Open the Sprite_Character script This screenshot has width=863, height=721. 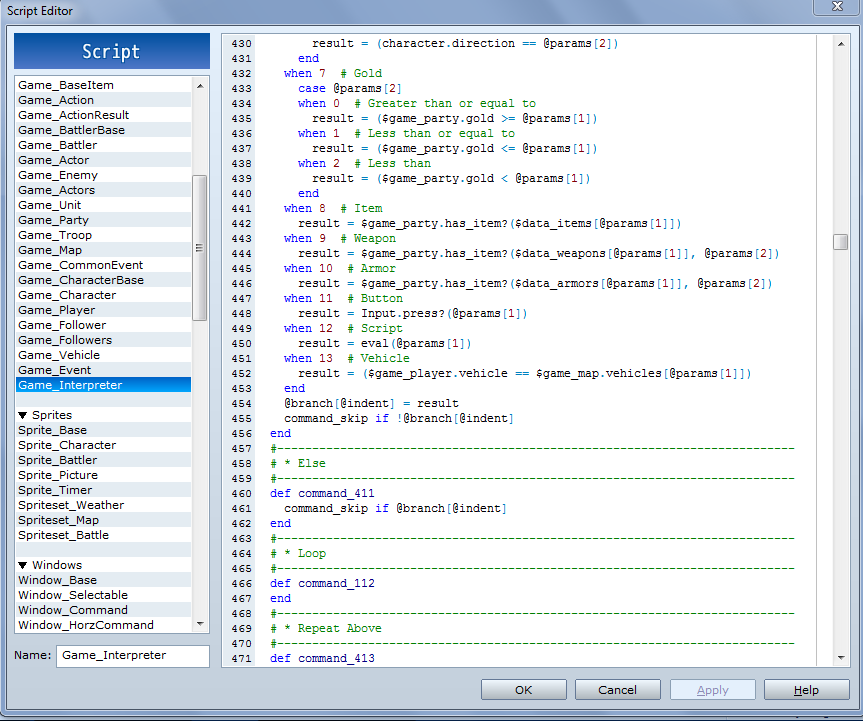[67, 445]
